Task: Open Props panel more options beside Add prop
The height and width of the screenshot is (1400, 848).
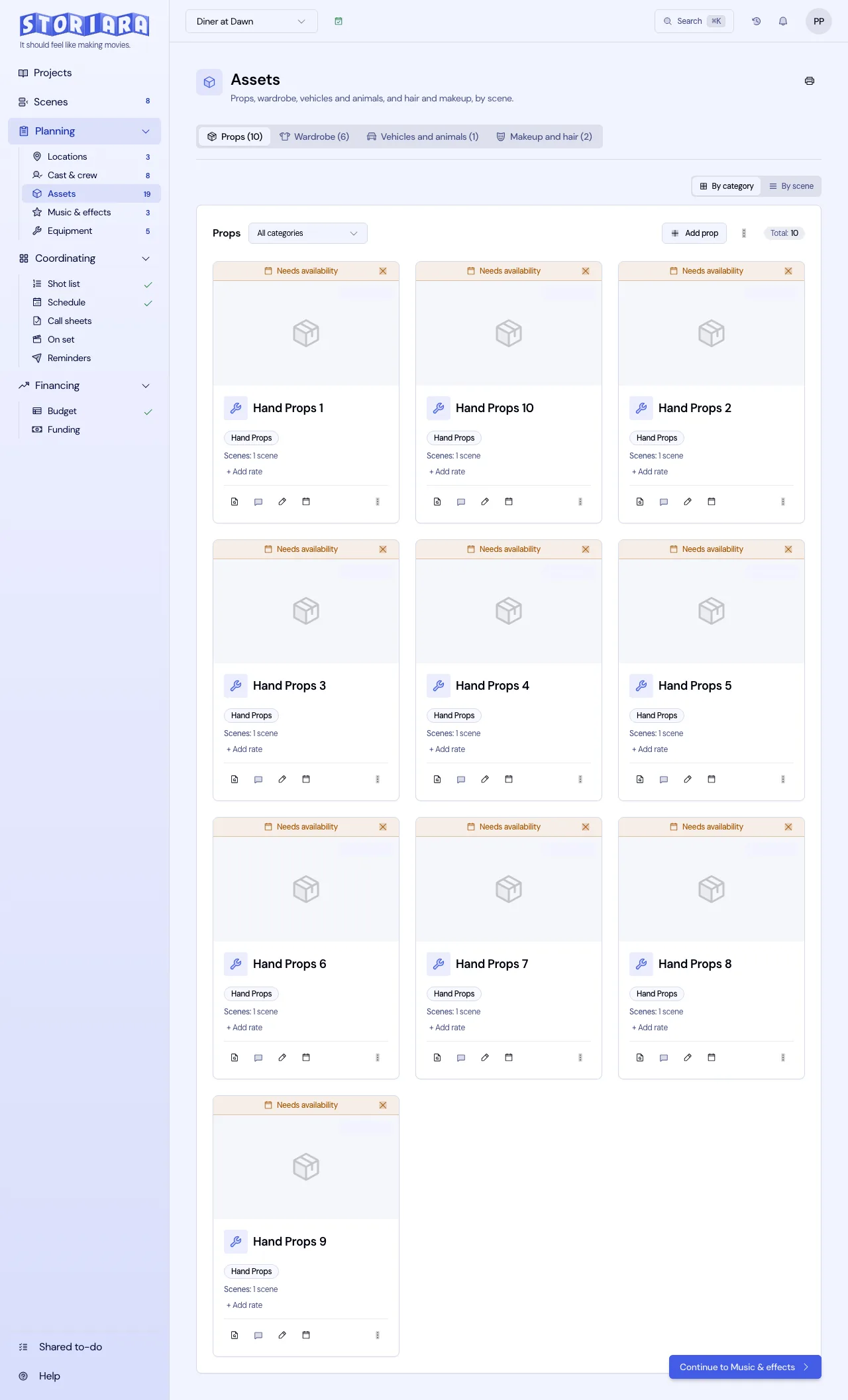Action: pyautogui.click(x=744, y=233)
